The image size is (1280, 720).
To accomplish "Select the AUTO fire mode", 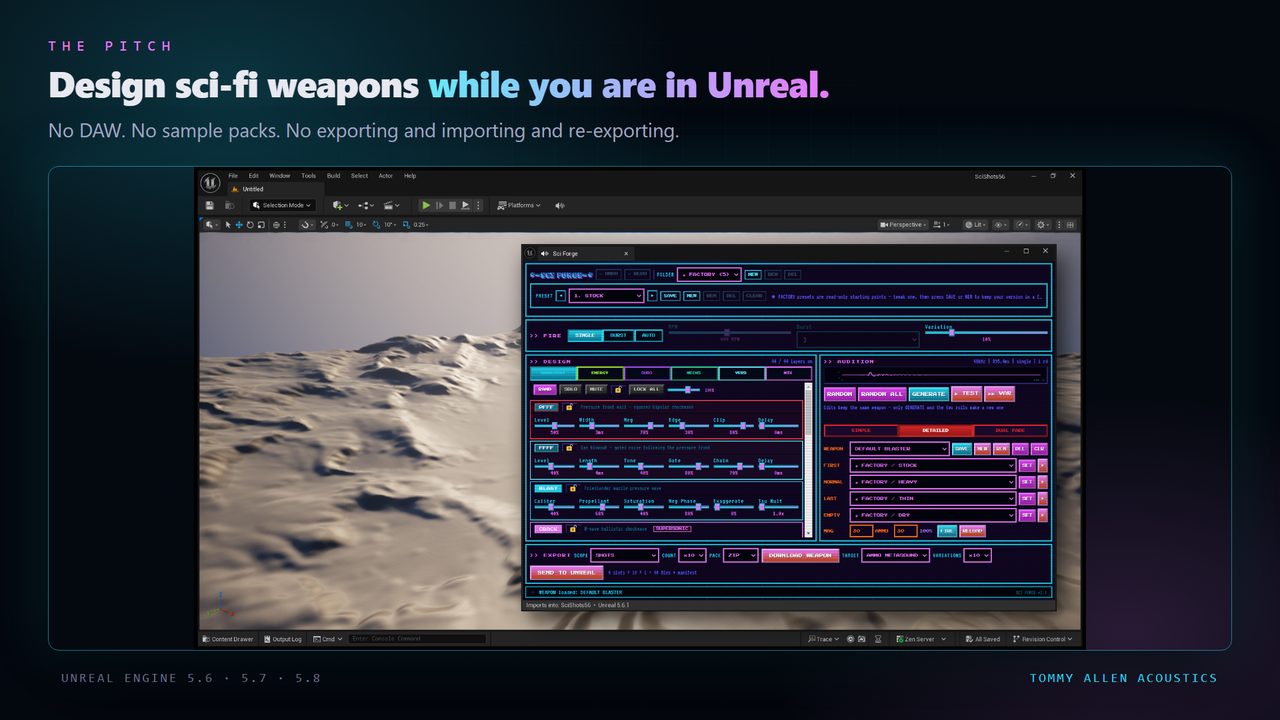I will [648, 335].
